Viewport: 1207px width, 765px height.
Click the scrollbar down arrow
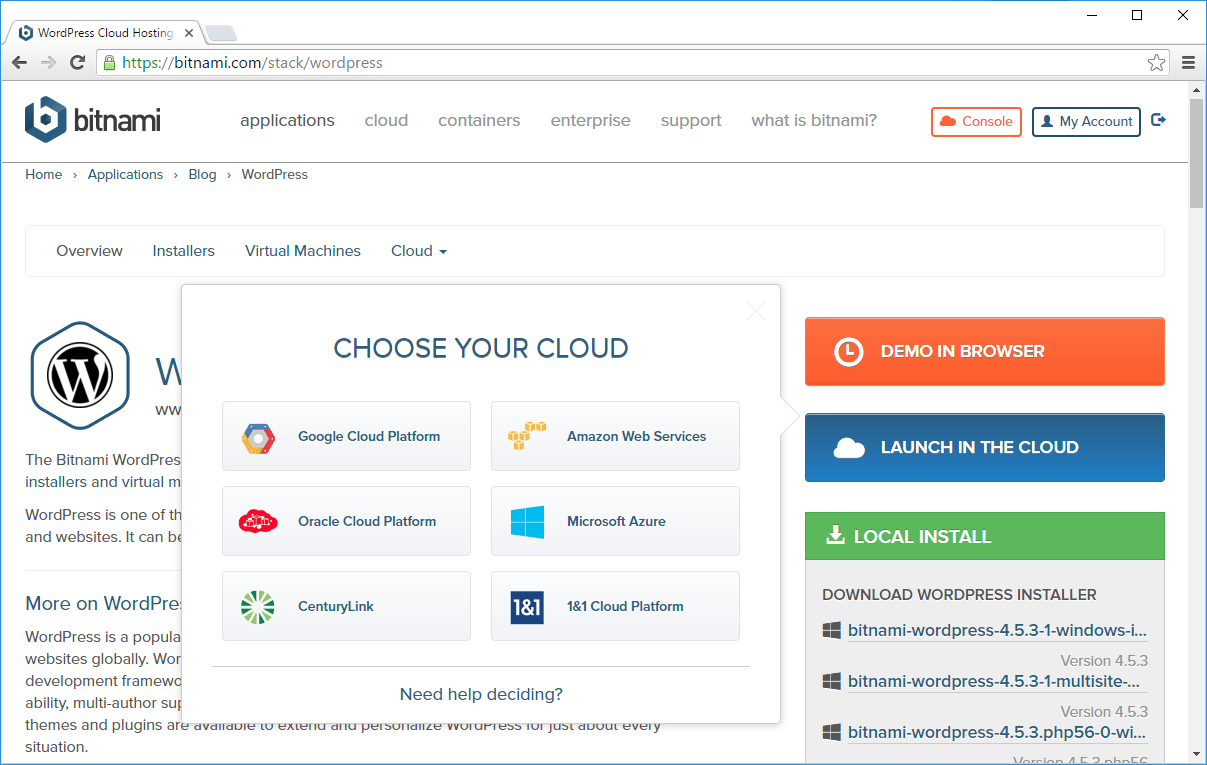click(x=1196, y=753)
